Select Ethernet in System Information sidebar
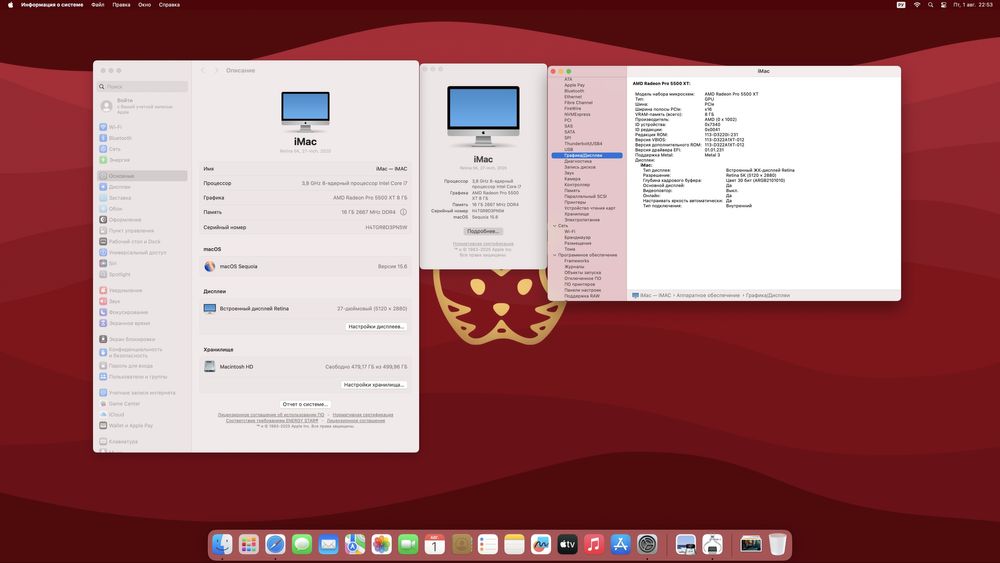Screen dimensions: 1000x563 (573, 97)
